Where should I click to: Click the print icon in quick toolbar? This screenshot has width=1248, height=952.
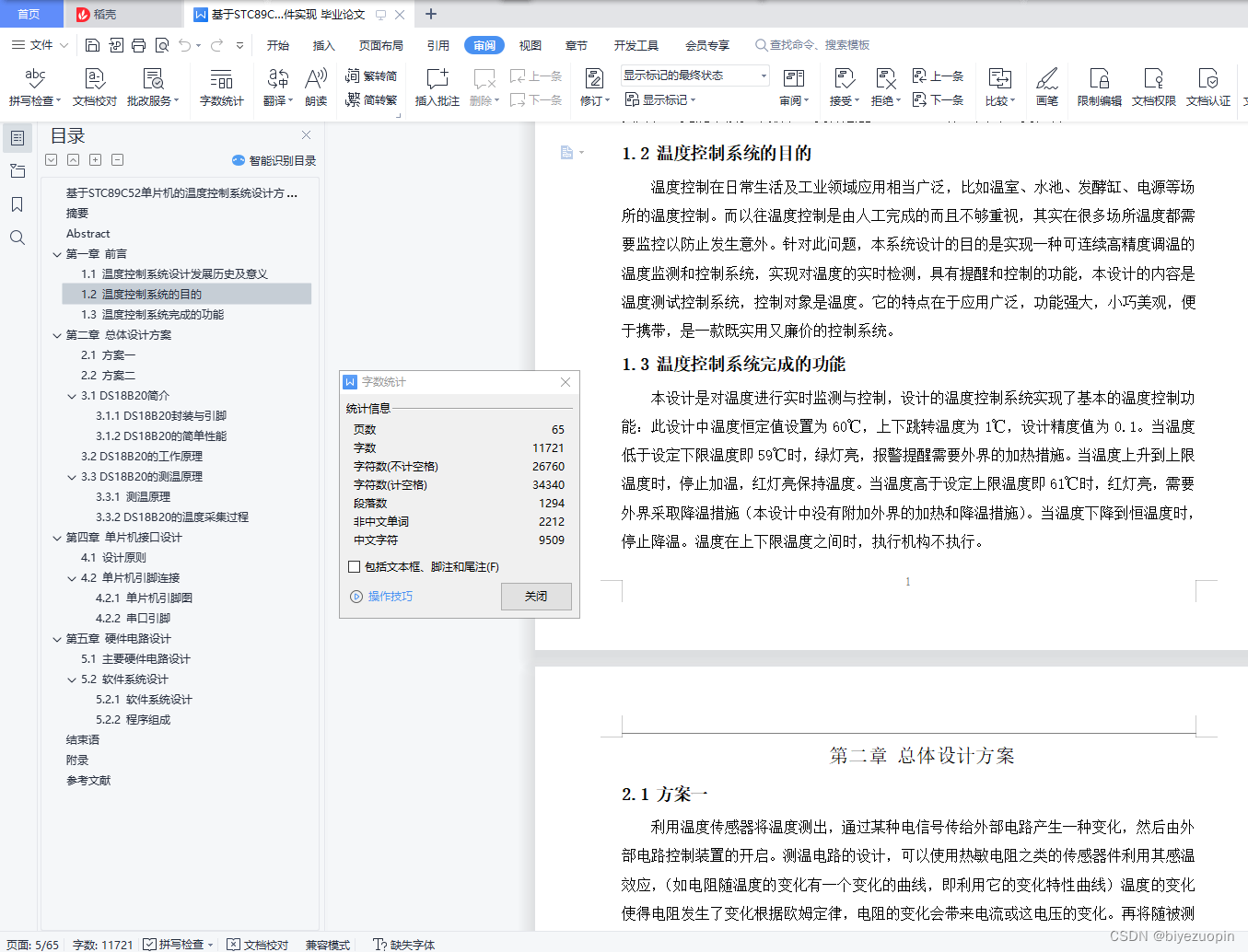click(138, 44)
